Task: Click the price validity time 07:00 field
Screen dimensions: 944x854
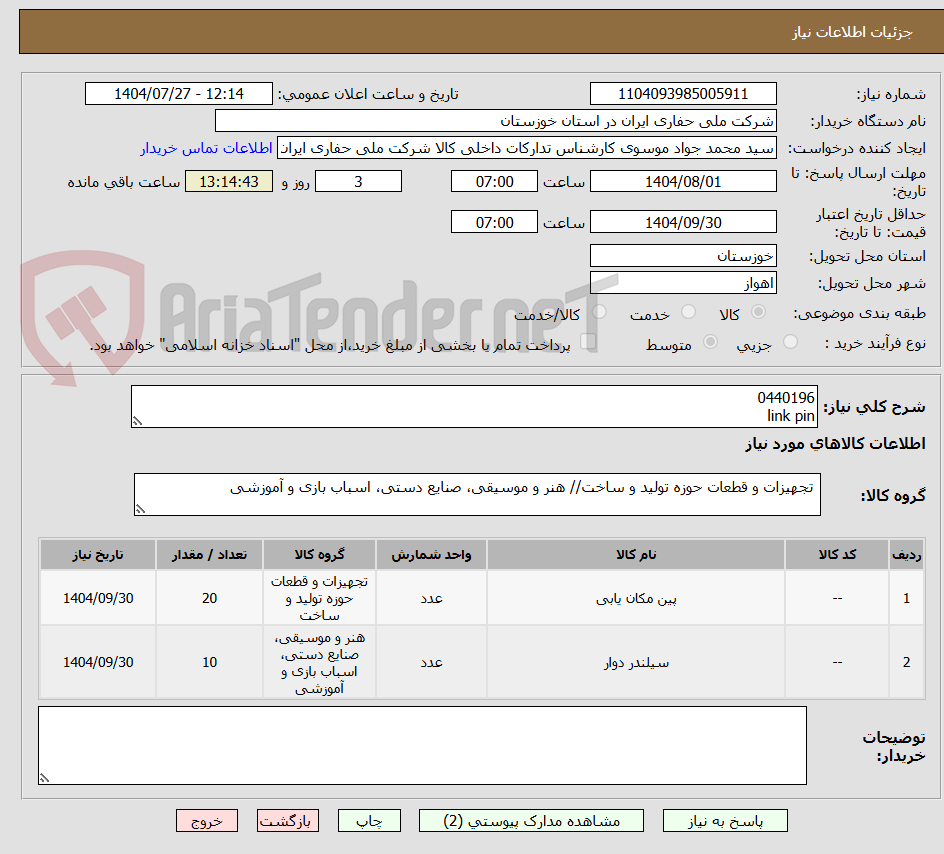Action: [x=494, y=222]
